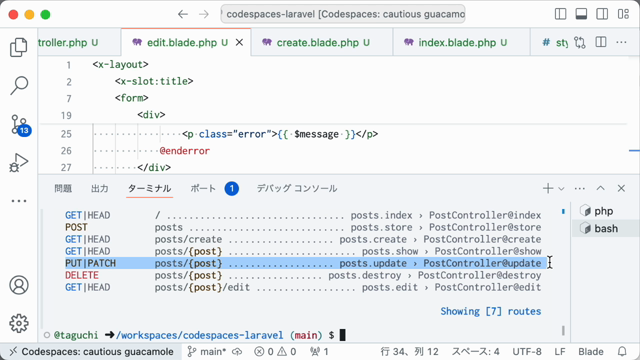Show additional activity bar views ellipsis

click(x=19, y=201)
